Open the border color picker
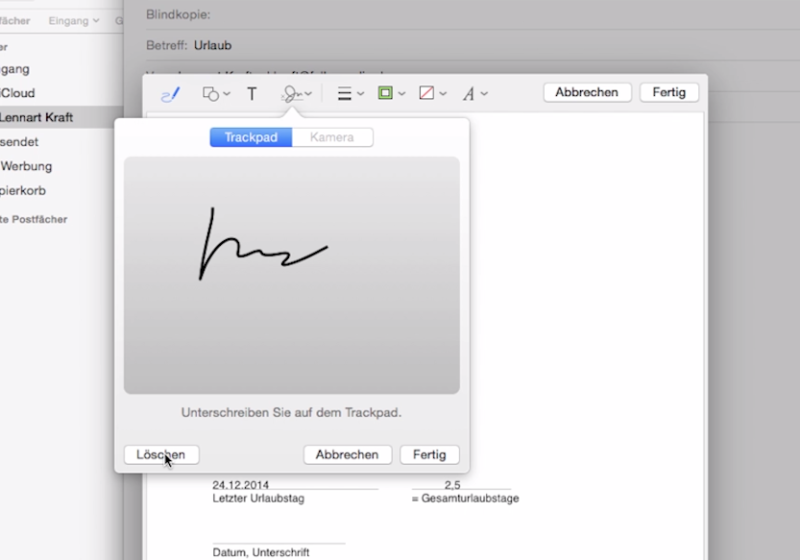This screenshot has width=800, height=560. point(390,93)
